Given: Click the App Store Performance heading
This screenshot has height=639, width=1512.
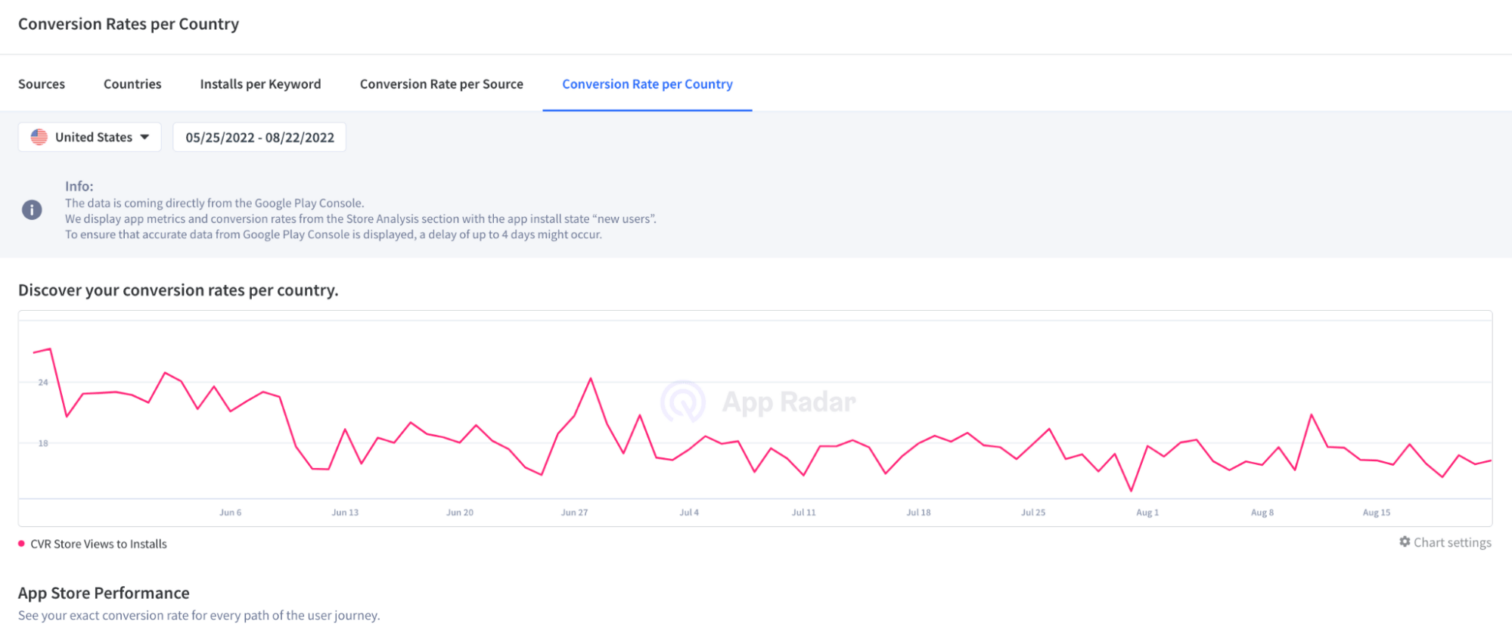Looking at the screenshot, I should coord(104,592).
